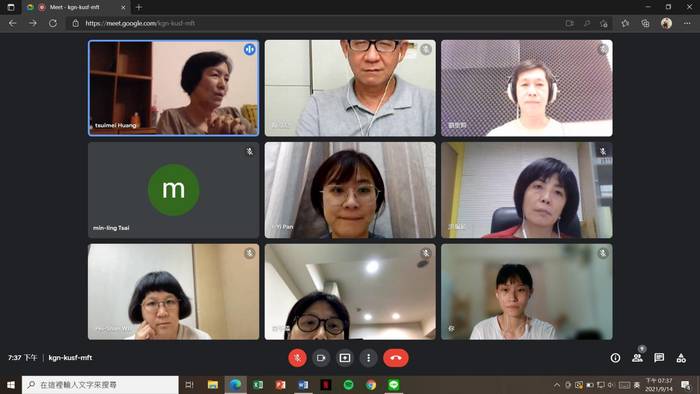The image size is (700, 394).
Task: Click the browser forward arrow
Action: coord(33,23)
